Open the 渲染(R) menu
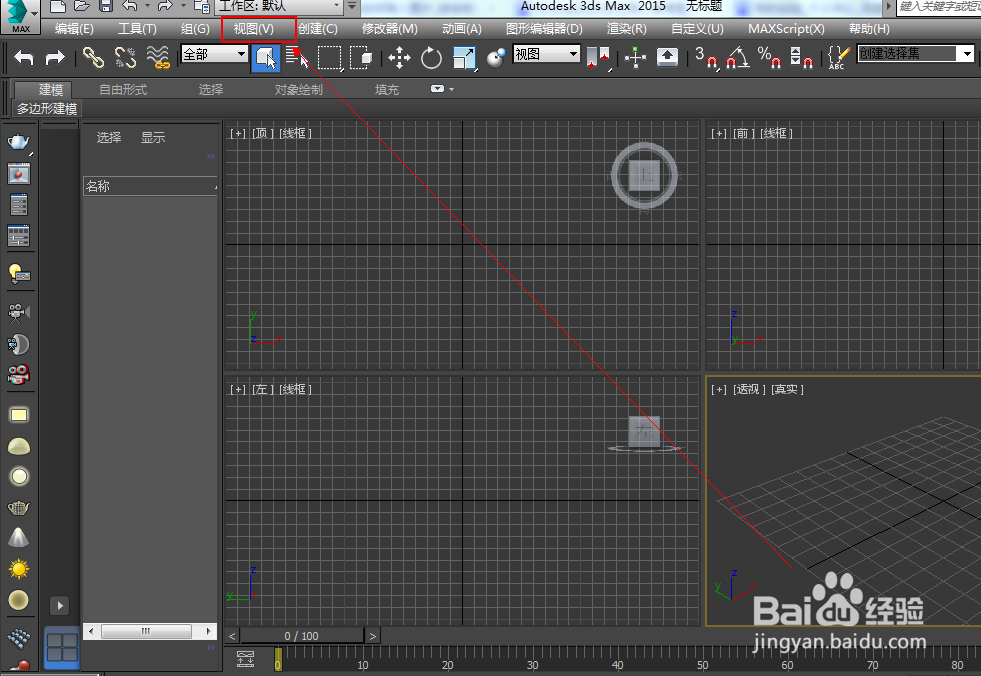 (x=626, y=29)
